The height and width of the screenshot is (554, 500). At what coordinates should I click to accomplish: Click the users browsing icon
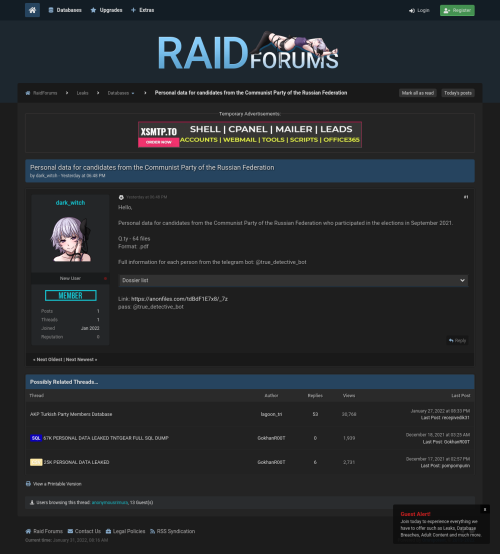(32, 502)
